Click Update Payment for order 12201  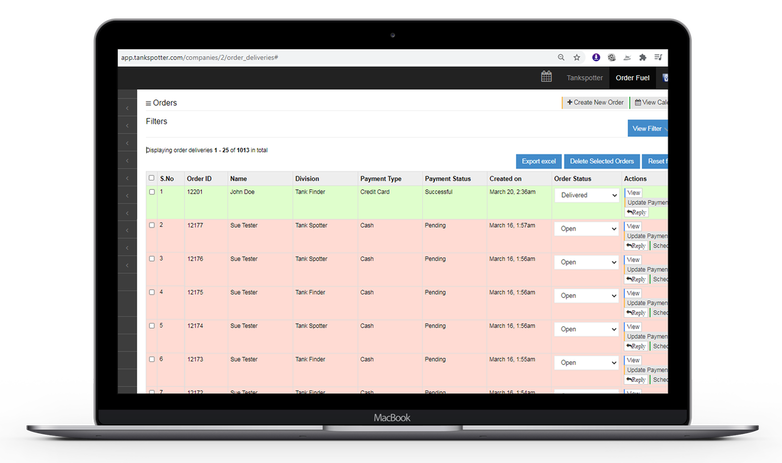tap(646, 203)
